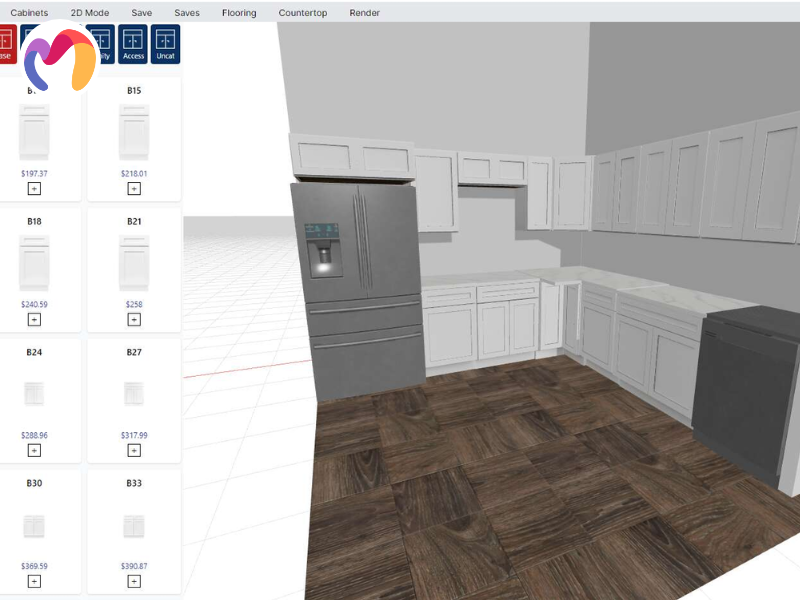Click Render in the top menu
800x600 pixels.
[364, 13]
